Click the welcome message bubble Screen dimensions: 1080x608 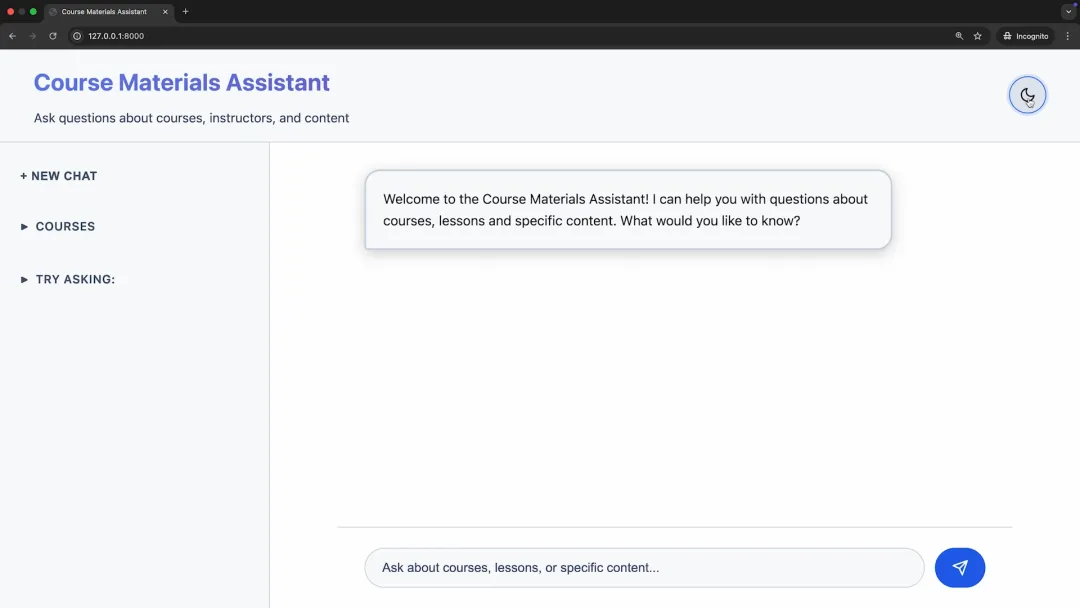627,209
